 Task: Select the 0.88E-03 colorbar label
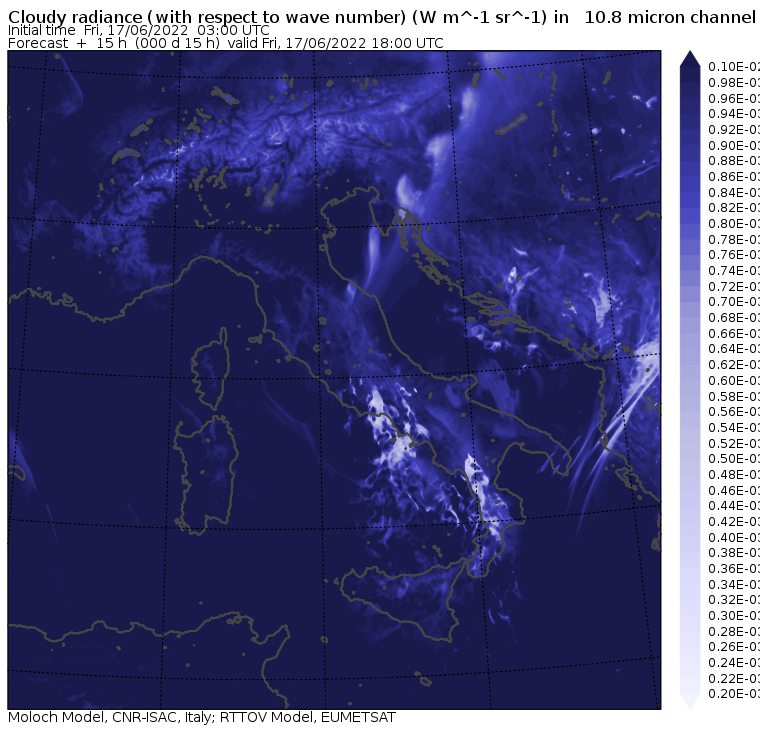[x=734, y=161]
